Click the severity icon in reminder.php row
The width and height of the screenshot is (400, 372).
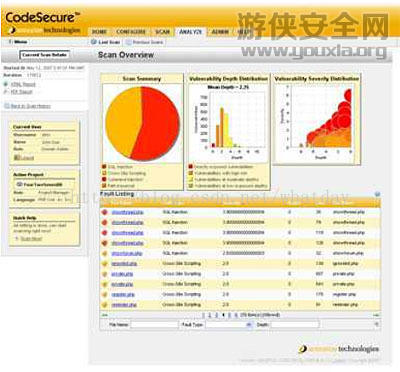coord(105,305)
